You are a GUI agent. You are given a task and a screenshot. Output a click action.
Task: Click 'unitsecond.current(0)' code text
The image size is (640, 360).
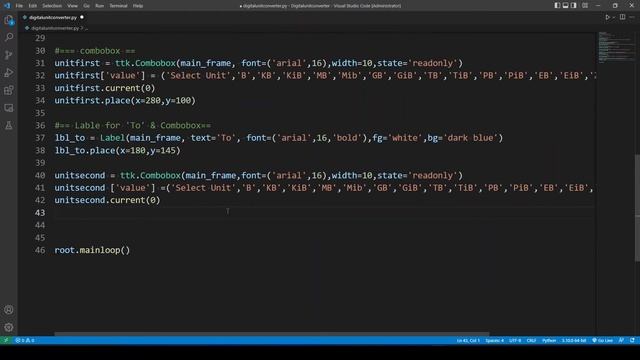pyautogui.click(x=107, y=200)
